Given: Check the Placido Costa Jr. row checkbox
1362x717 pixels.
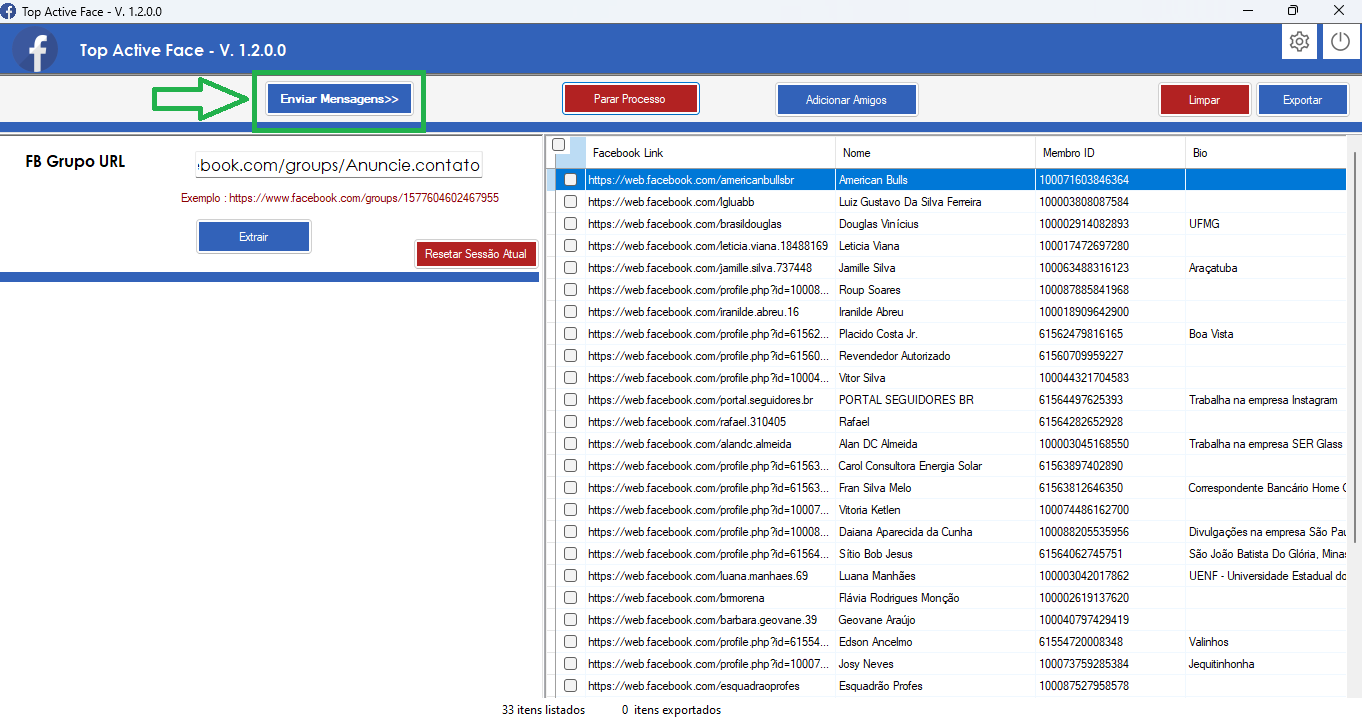Looking at the screenshot, I should pyautogui.click(x=570, y=334).
